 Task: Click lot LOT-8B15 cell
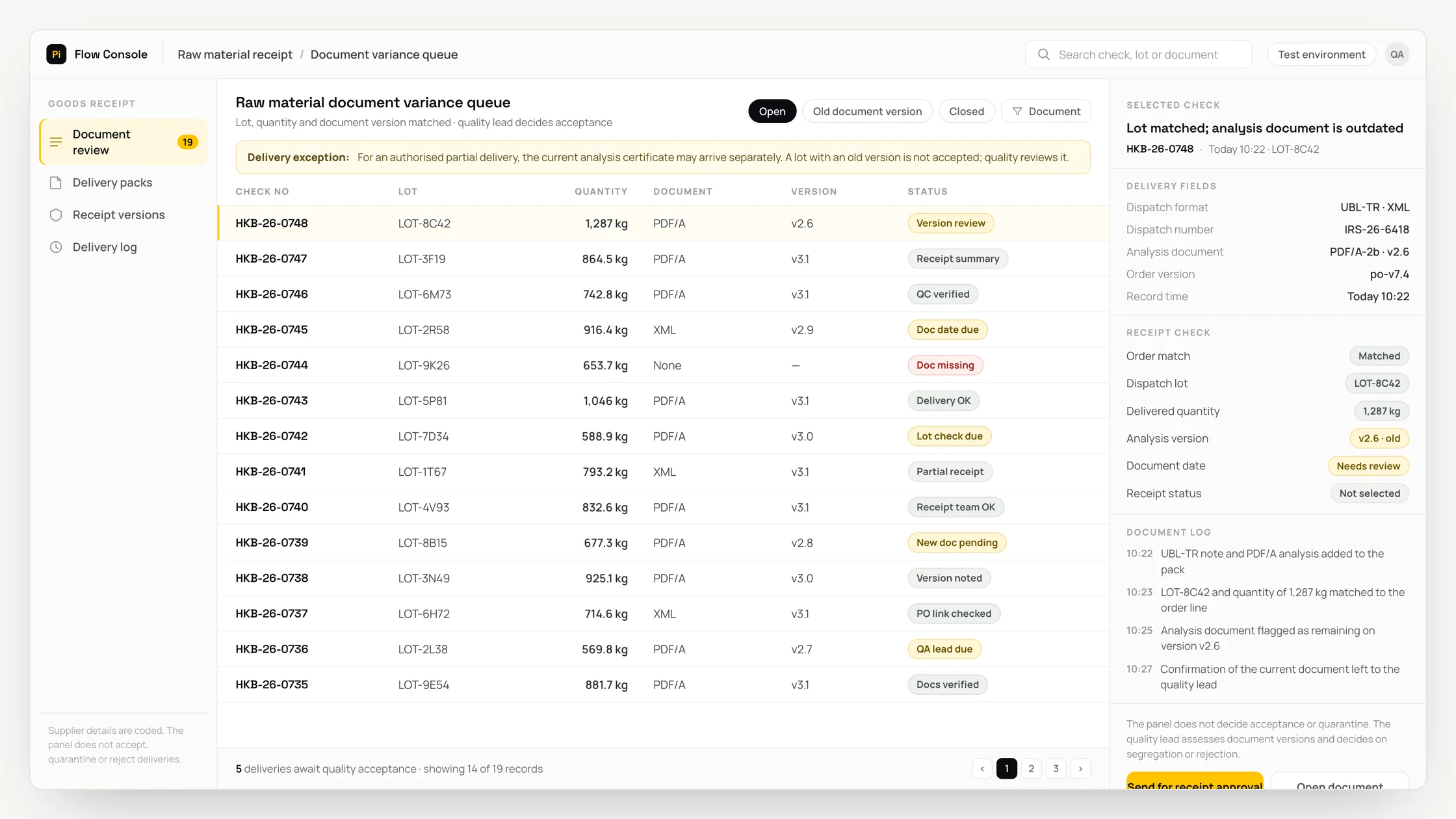pyautogui.click(x=422, y=543)
